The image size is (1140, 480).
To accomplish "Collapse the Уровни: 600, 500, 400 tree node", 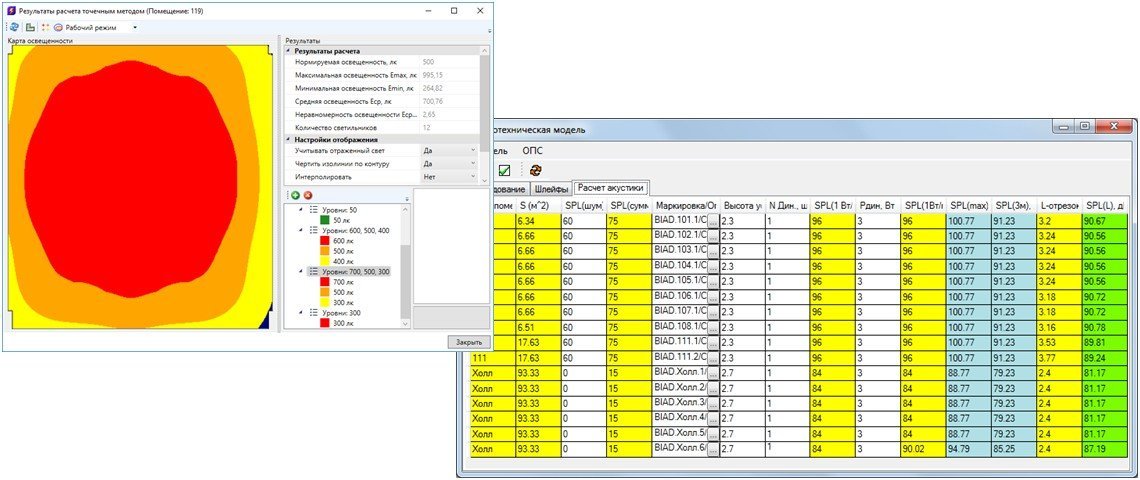I will [301, 230].
